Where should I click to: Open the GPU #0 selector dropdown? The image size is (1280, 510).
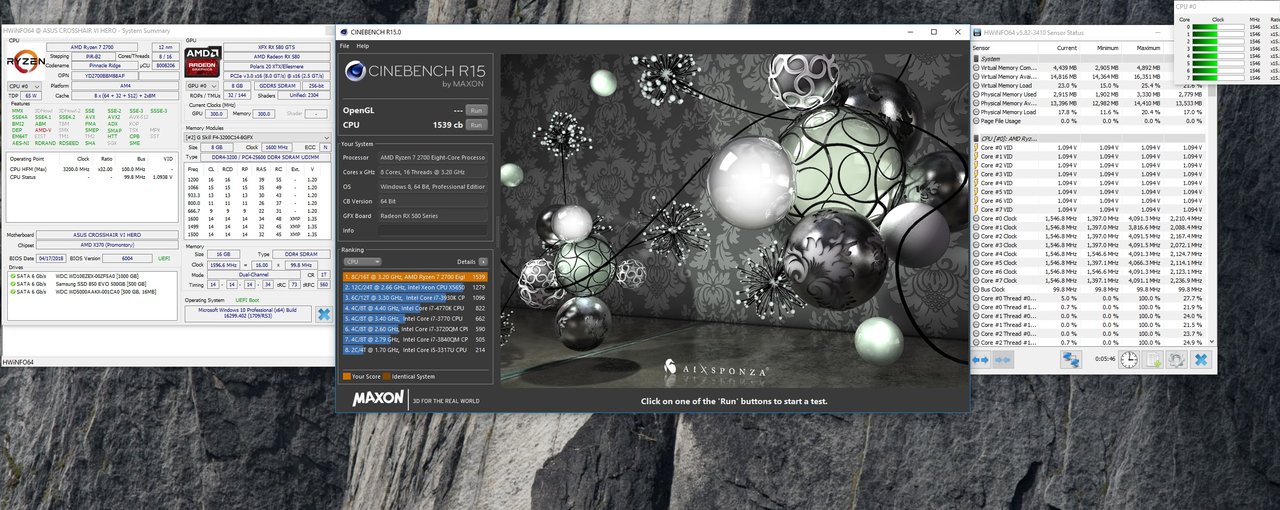tap(202, 86)
